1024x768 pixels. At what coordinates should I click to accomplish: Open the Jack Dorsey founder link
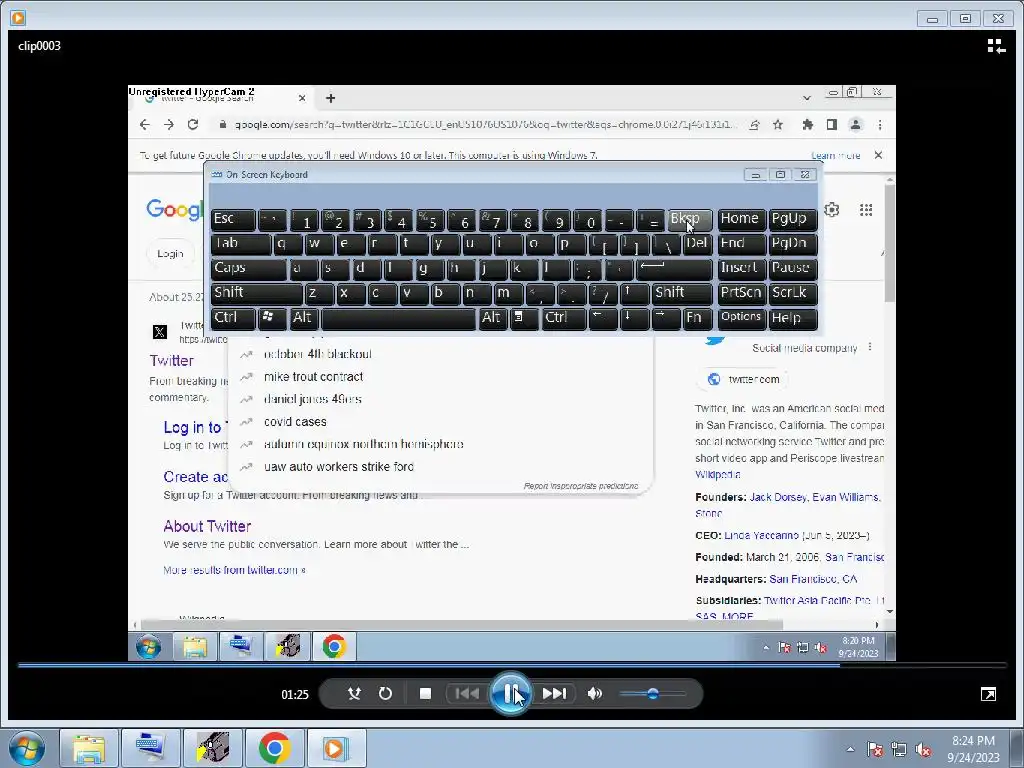click(x=778, y=497)
